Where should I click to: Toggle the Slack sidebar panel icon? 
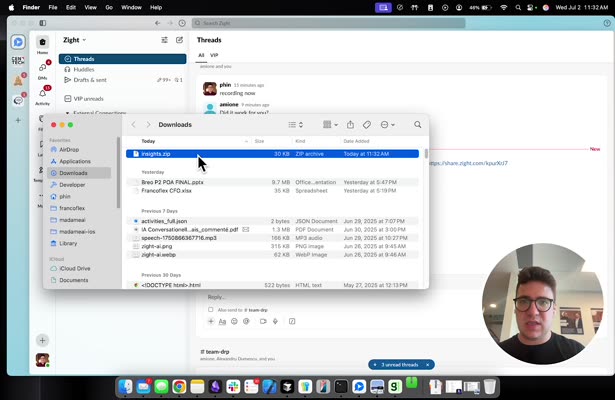tap(43, 23)
